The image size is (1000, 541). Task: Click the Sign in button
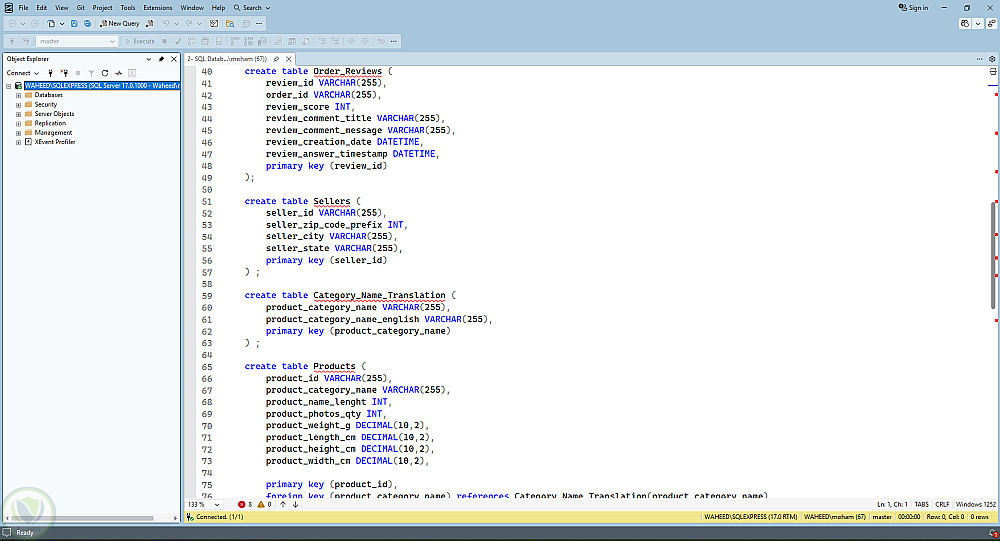pyautogui.click(x=912, y=7)
